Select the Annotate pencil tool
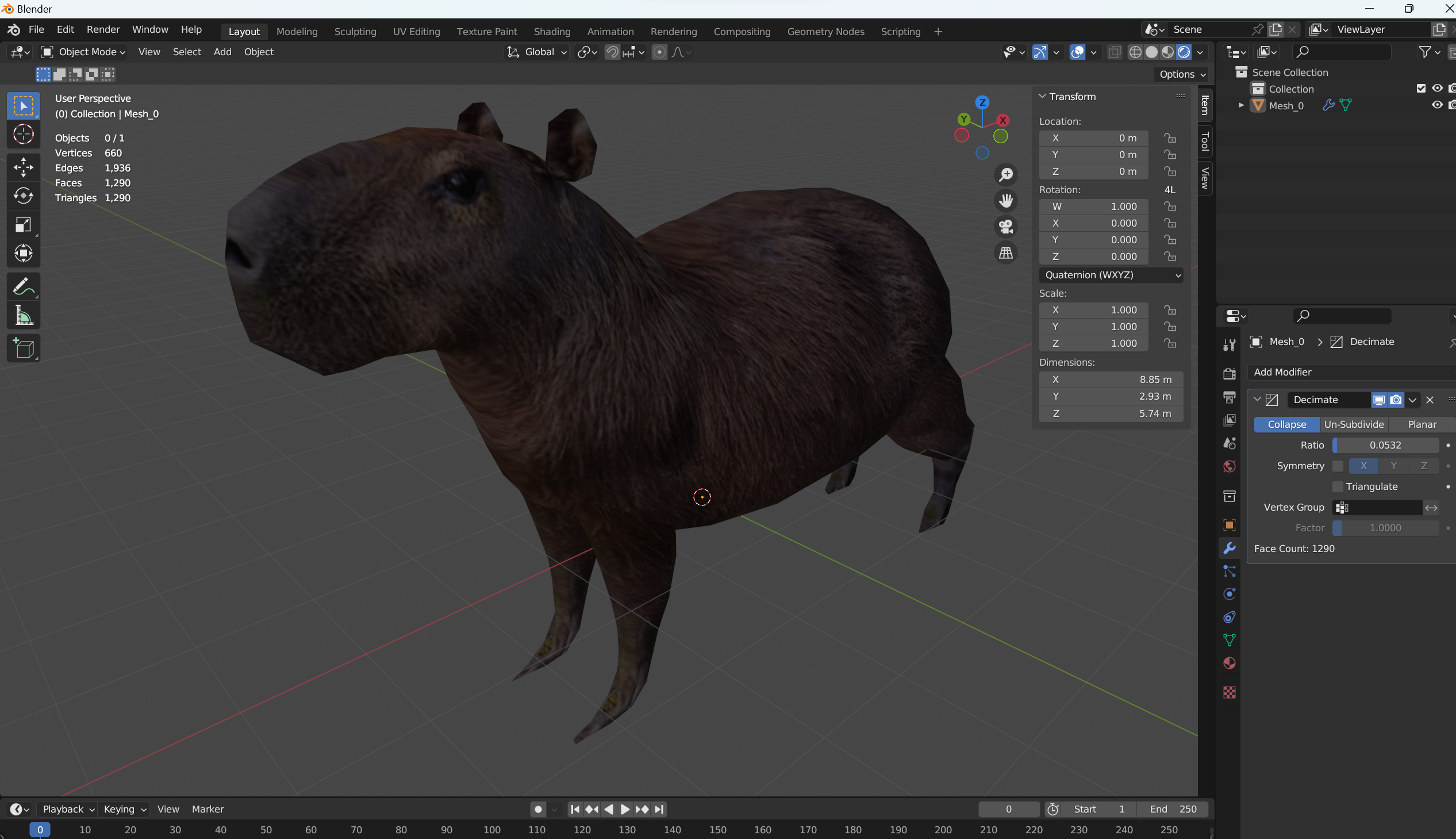This screenshot has height=839, width=1456. [x=23, y=286]
